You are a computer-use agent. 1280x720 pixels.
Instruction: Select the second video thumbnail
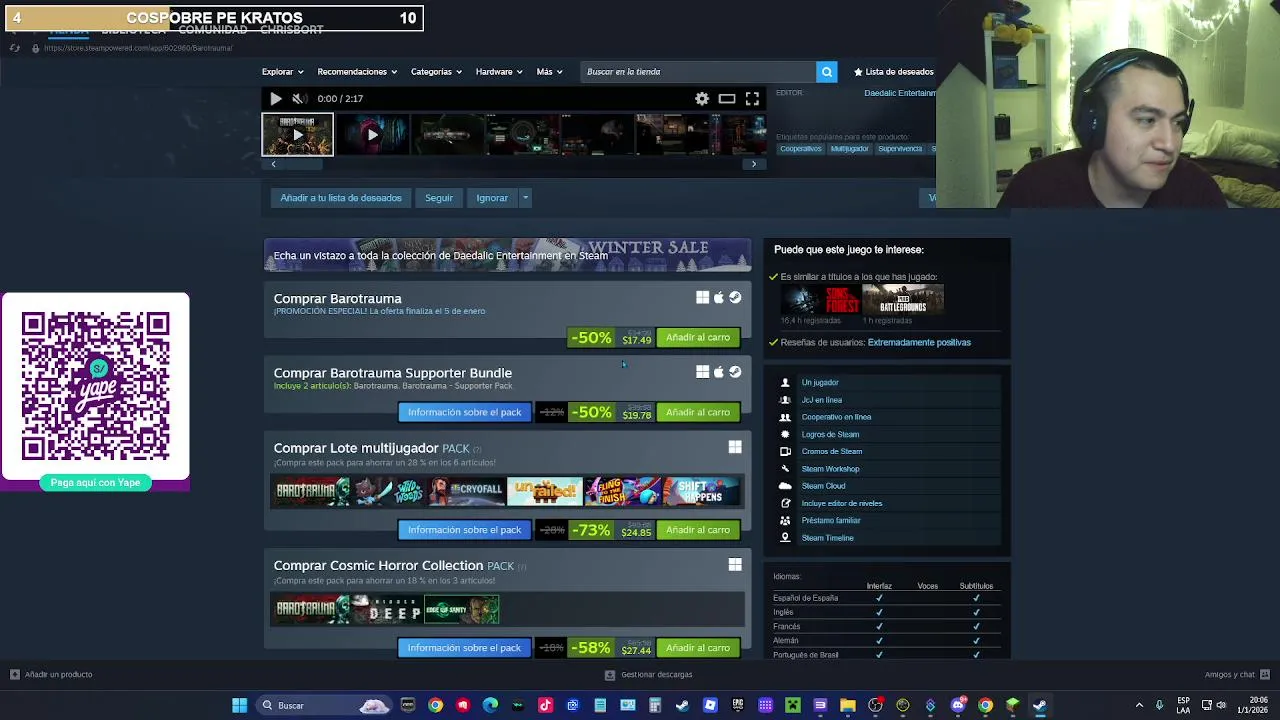click(x=372, y=134)
